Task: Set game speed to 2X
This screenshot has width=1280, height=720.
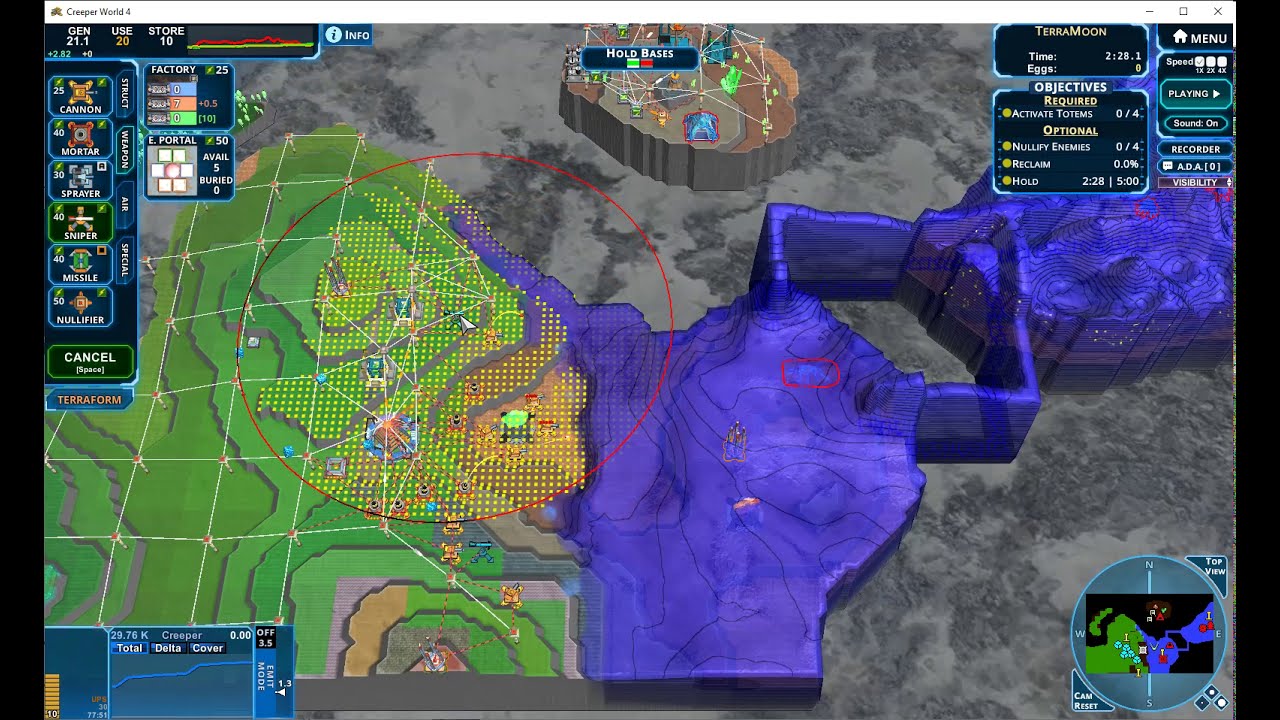Action: pyautogui.click(x=1211, y=62)
